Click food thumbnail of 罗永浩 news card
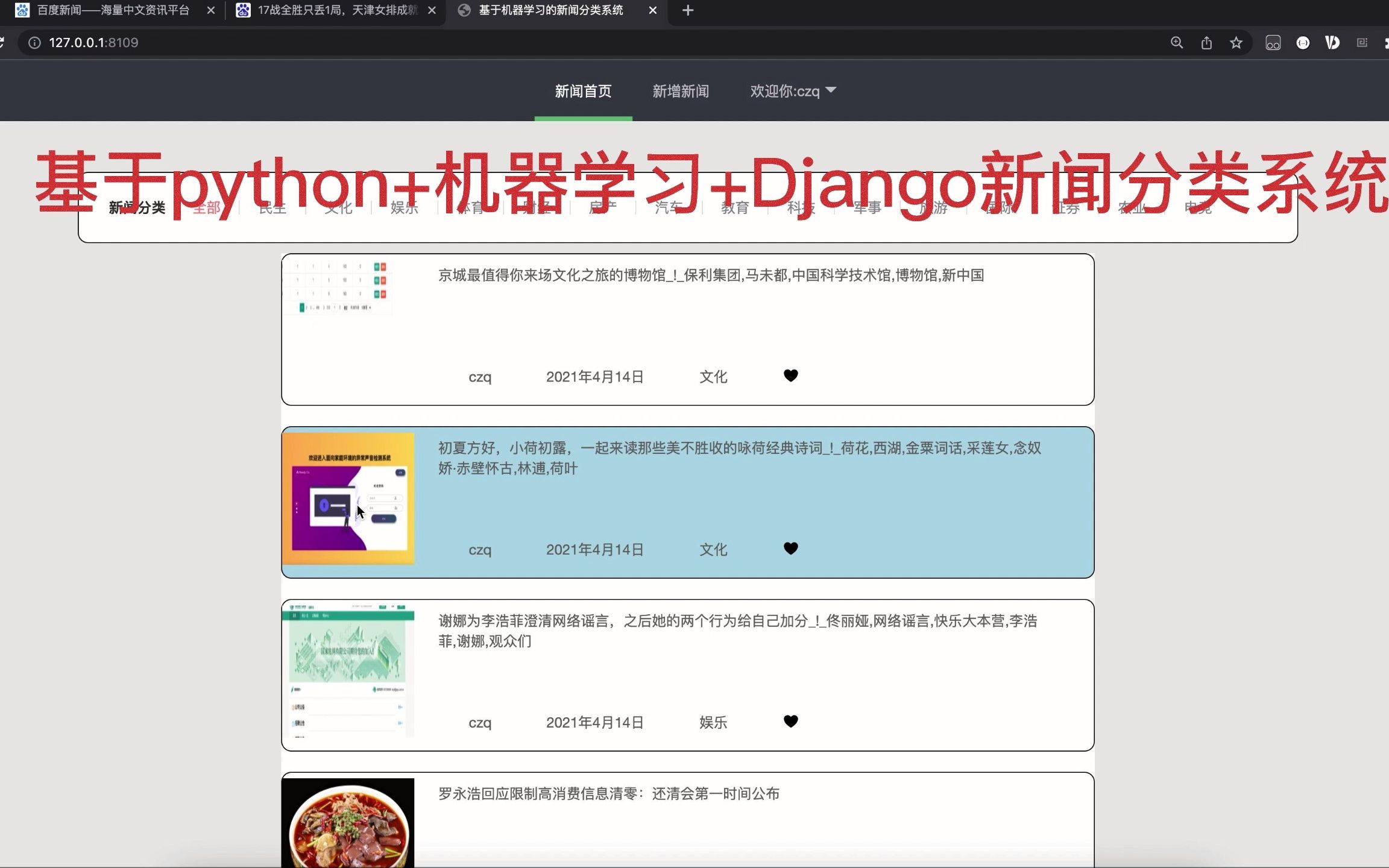 pyautogui.click(x=348, y=823)
